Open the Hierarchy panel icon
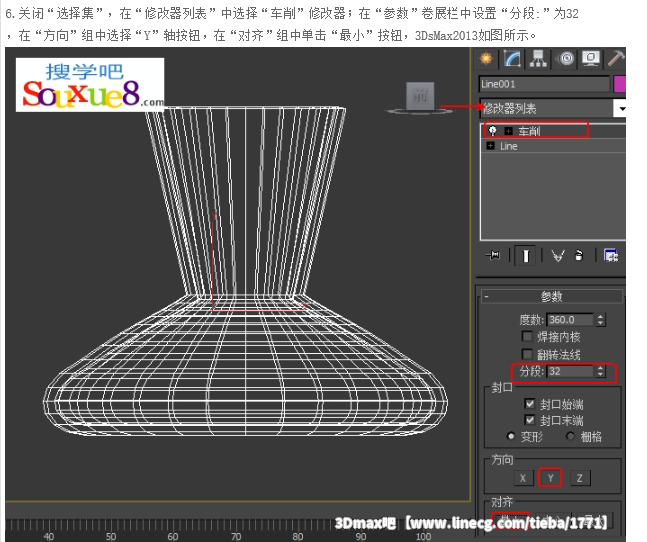 click(538, 59)
